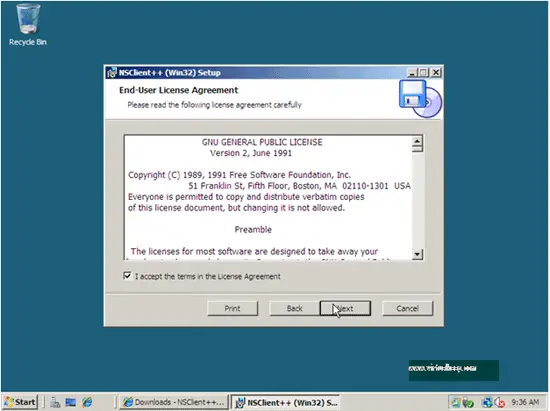Click the Print button
Image resolution: width=550 pixels, height=411 pixels.
[x=233, y=308]
